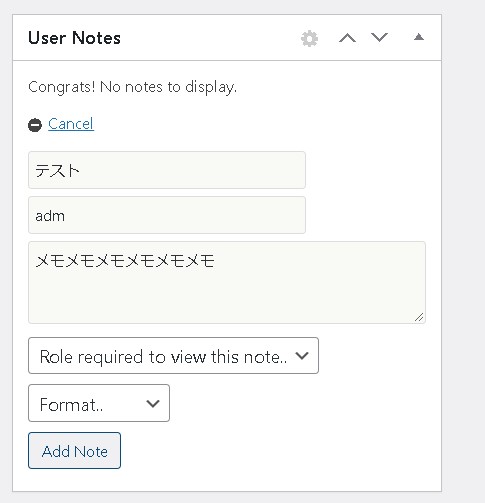This screenshot has height=503, width=485.
Task: Click the User Notes heading title
Action: pos(74,38)
